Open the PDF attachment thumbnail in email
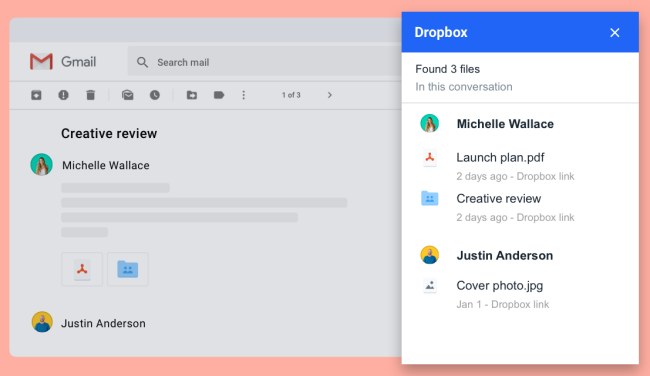 click(82, 269)
